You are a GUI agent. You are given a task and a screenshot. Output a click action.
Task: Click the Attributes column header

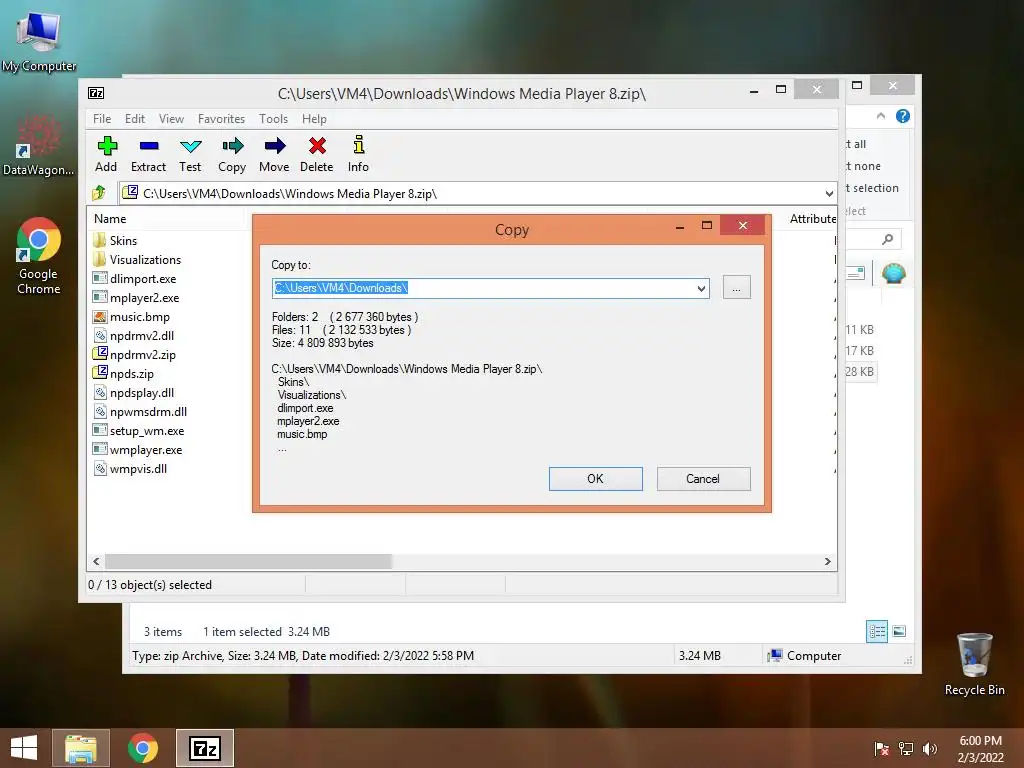812,219
